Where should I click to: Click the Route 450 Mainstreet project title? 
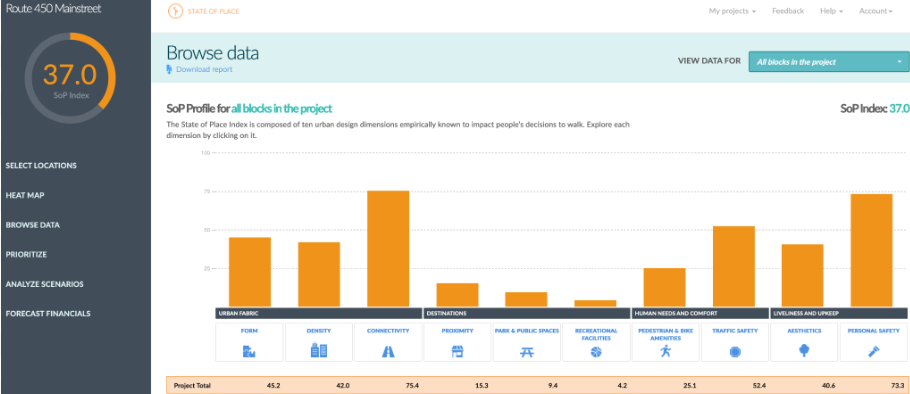pos(53,10)
